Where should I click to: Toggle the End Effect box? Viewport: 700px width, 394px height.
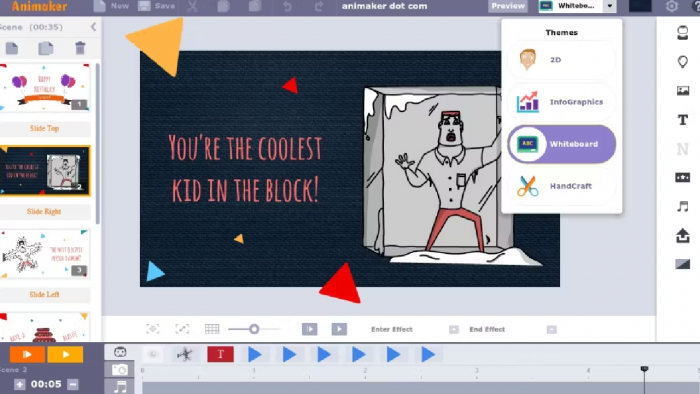551,329
